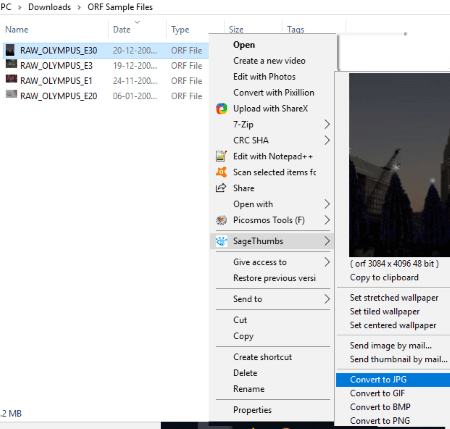The image size is (450, 429).
Task: Select Cut from context menu
Action: [240, 320]
